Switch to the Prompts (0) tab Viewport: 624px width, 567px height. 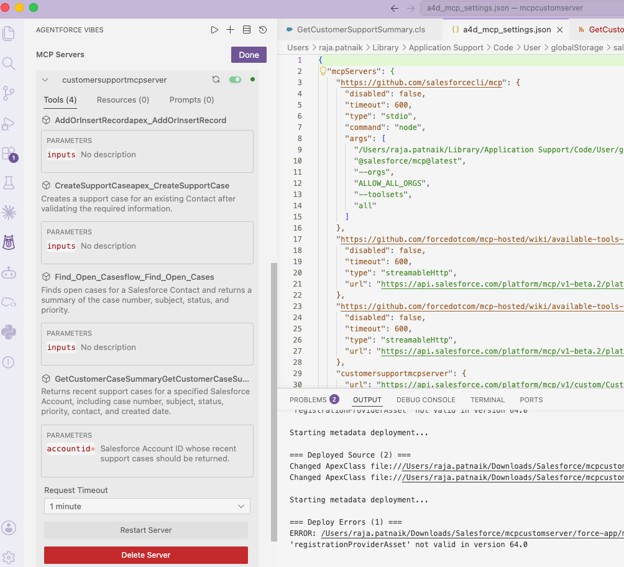(191, 100)
